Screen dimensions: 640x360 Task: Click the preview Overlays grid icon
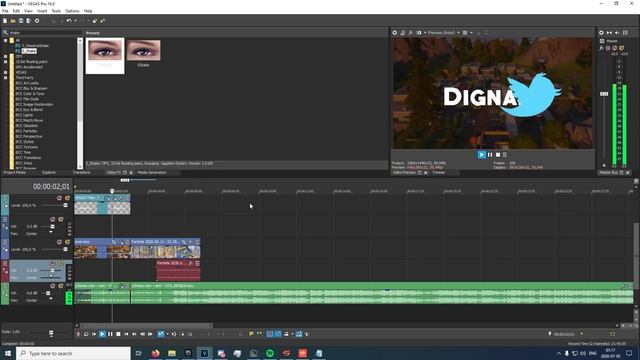tap(465, 33)
